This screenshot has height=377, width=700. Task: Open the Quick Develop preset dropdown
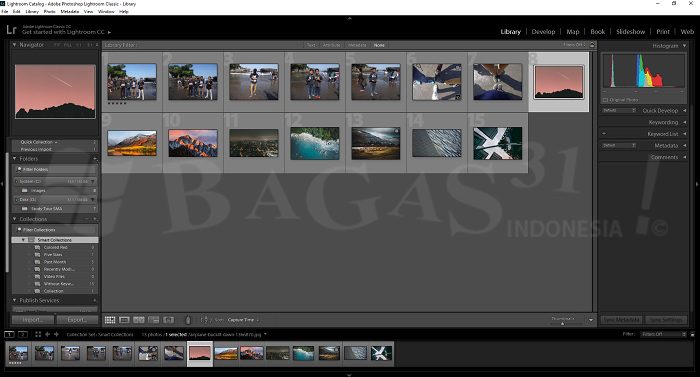[x=619, y=110]
